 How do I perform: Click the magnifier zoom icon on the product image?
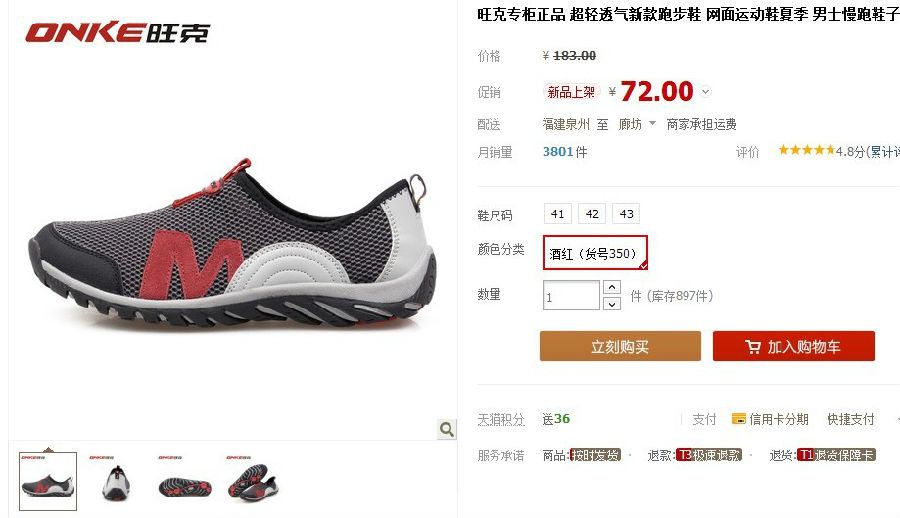pos(447,429)
